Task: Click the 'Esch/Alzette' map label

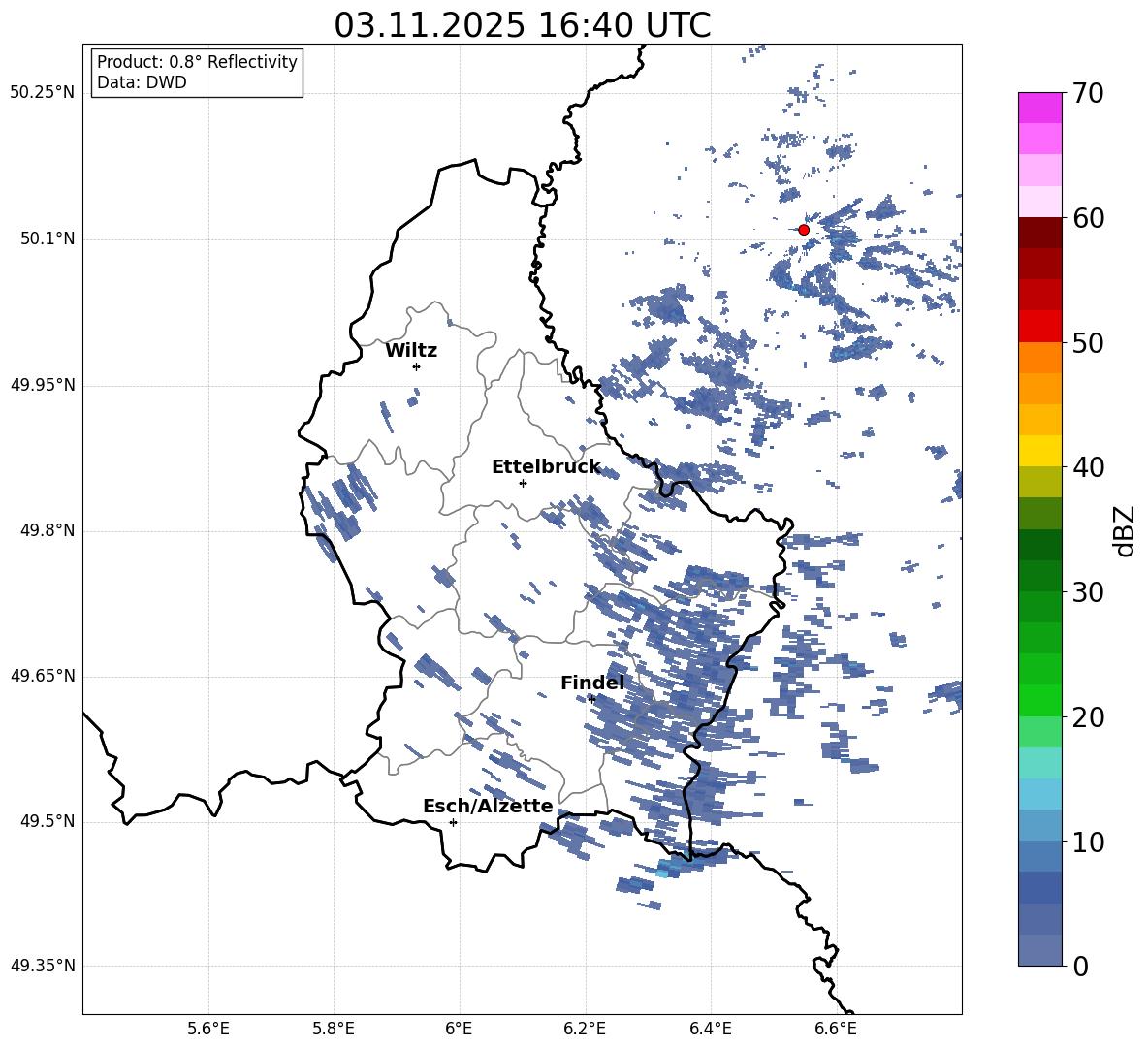Action: pyautogui.click(x=488, y=806)
